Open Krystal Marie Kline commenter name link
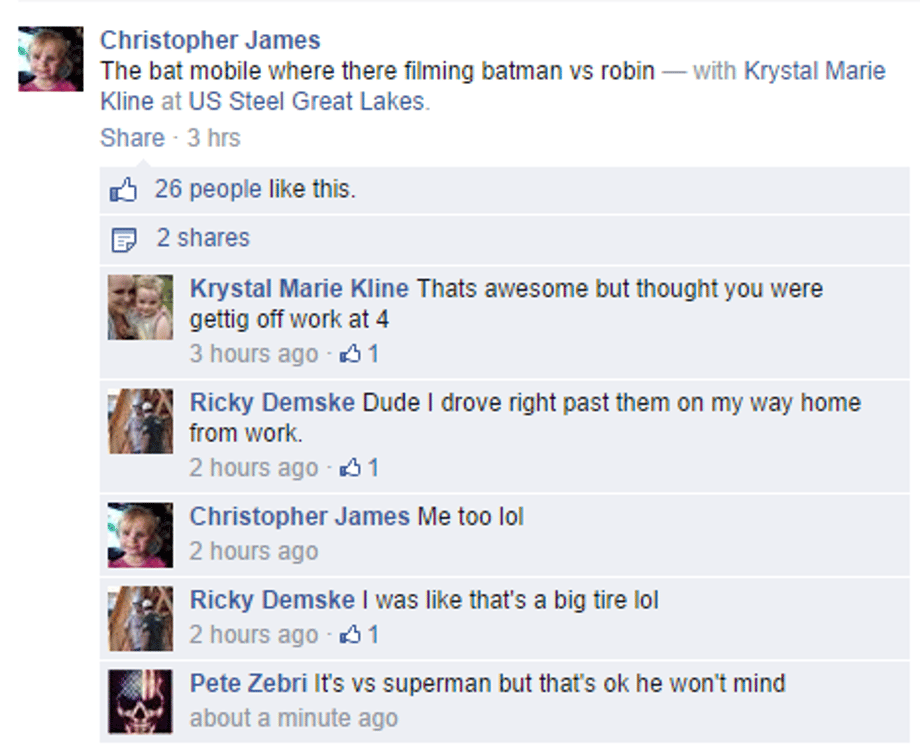The height and width of the screenshot is (753, 920). point(299,289)
